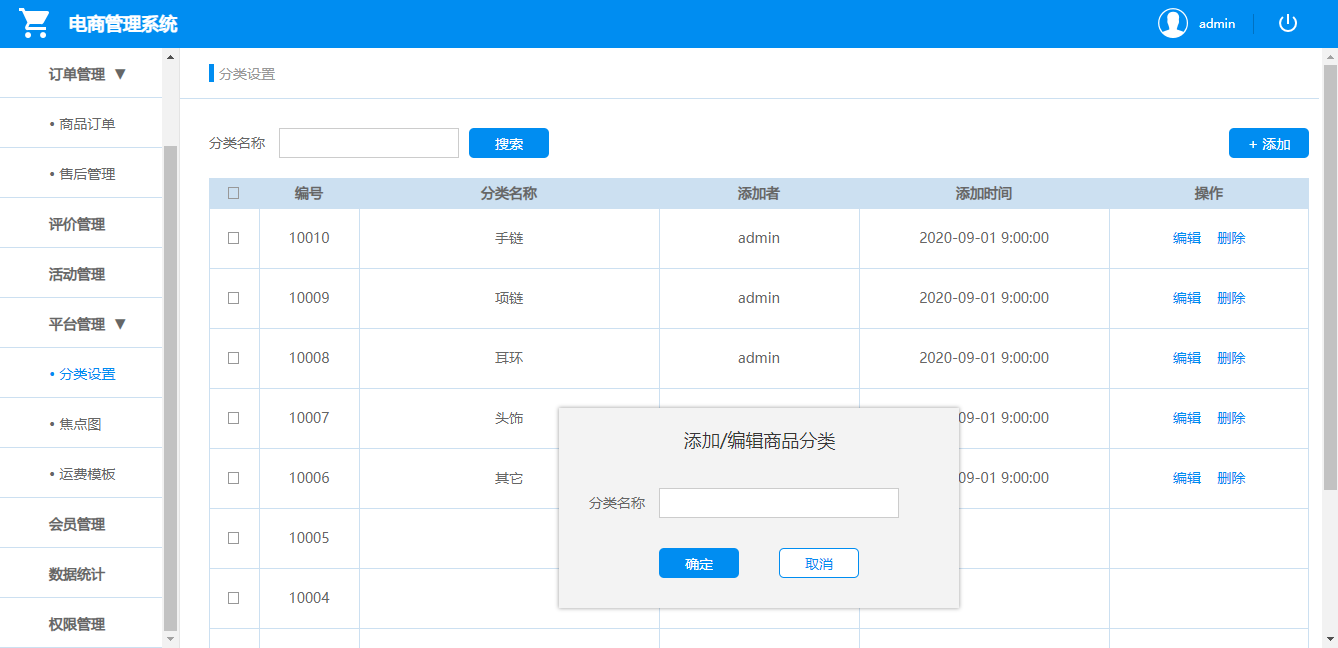Screen dimensions: 1338x648
Task: Check the checkbox for row 10008
Action: point(234,357)
